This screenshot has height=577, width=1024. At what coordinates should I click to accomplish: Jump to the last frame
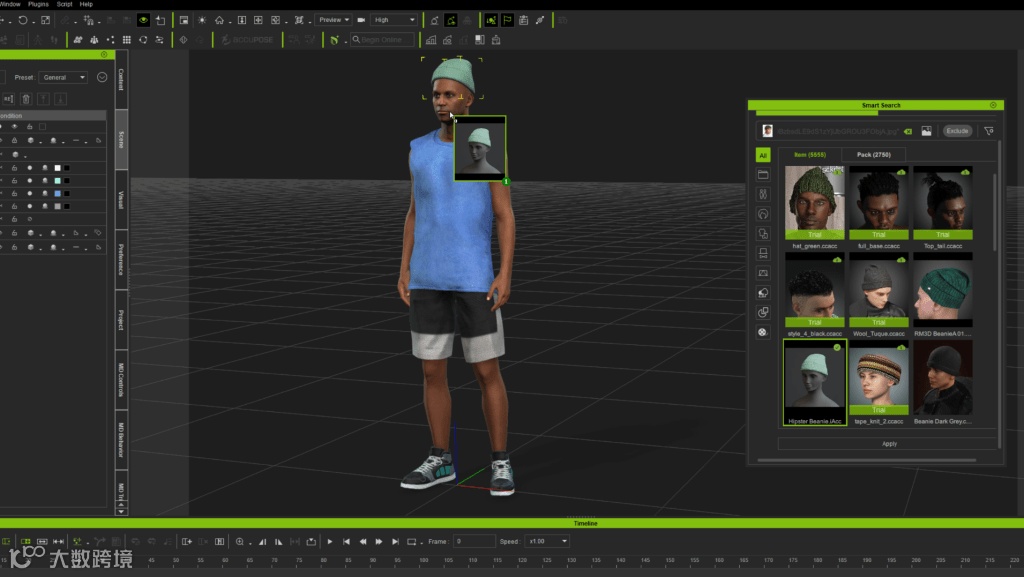point(395,542)
